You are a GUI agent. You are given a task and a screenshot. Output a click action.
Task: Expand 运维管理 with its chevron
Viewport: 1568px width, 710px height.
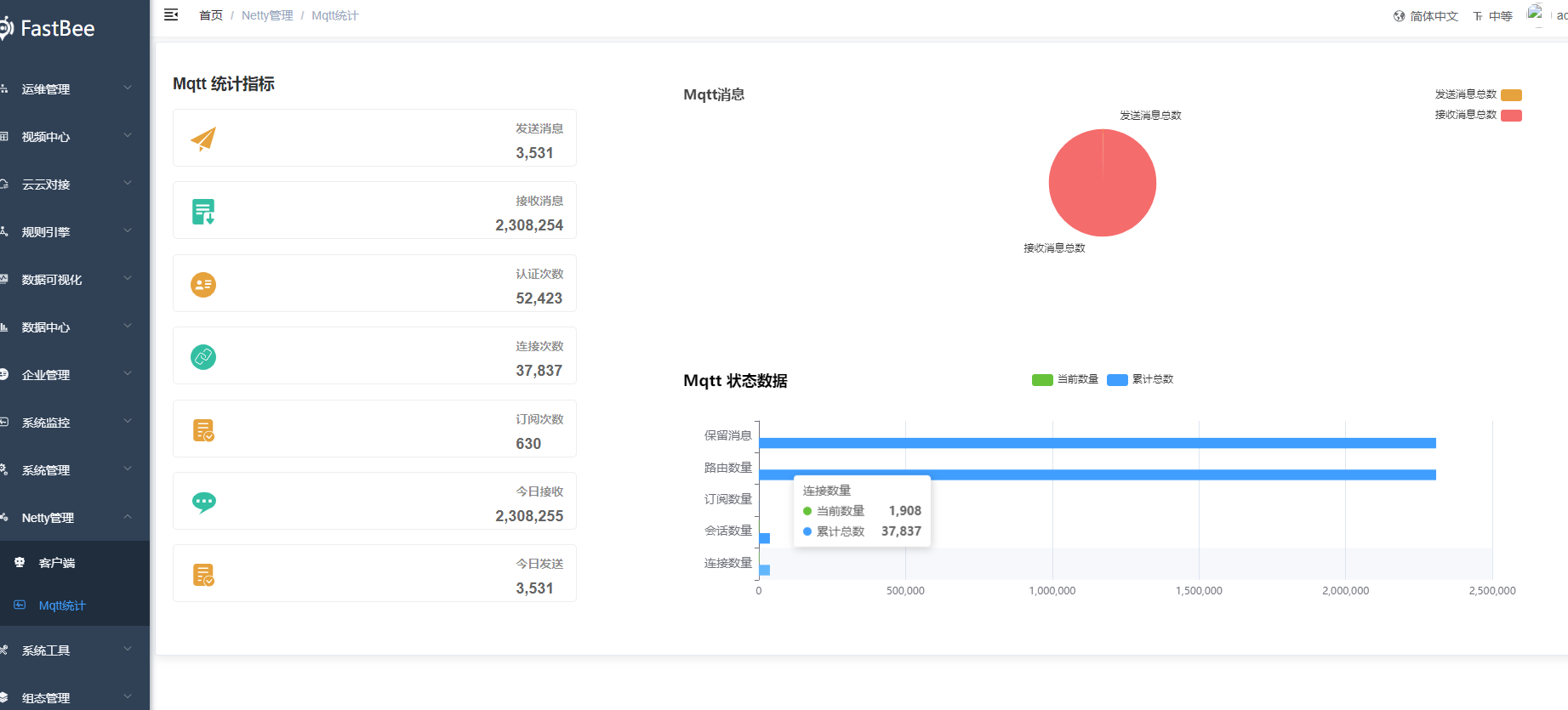tap(128, 88)
